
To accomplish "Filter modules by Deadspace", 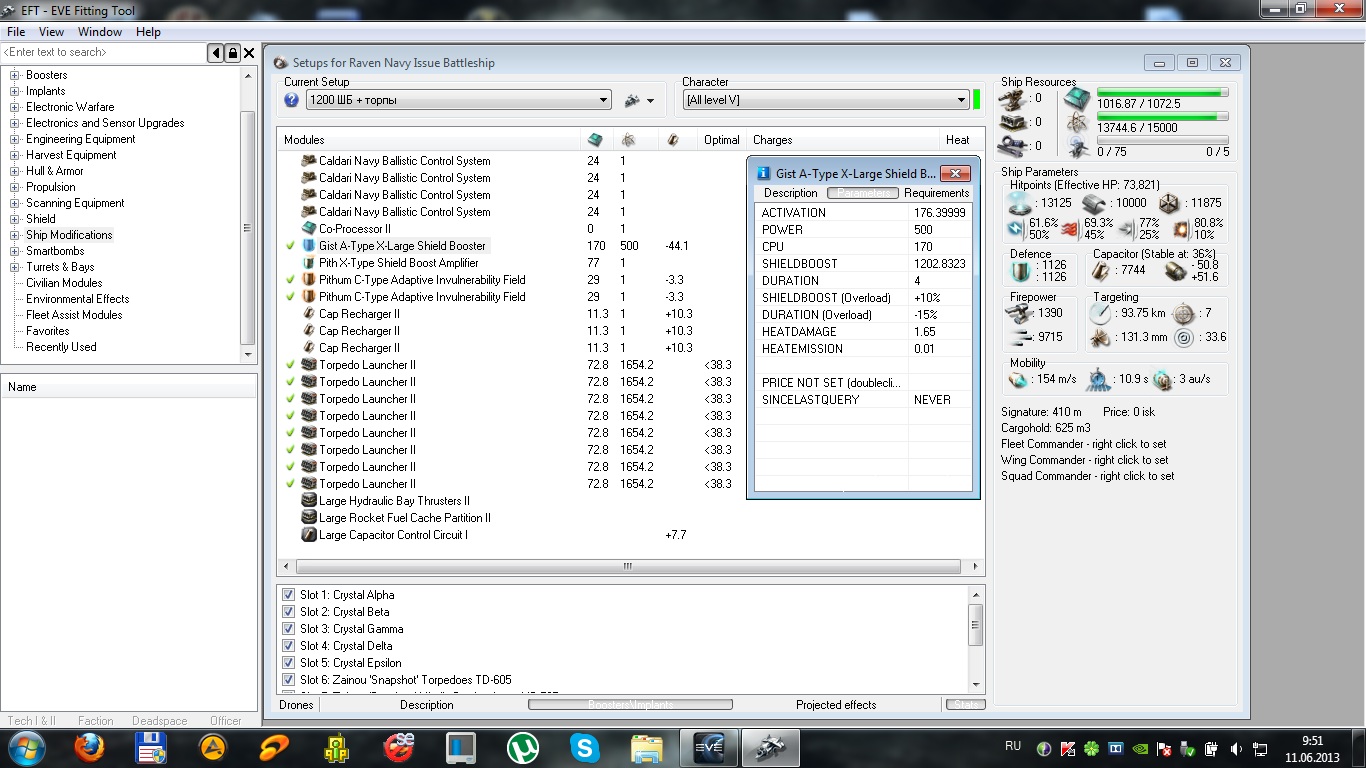I will tap(159, 720).
